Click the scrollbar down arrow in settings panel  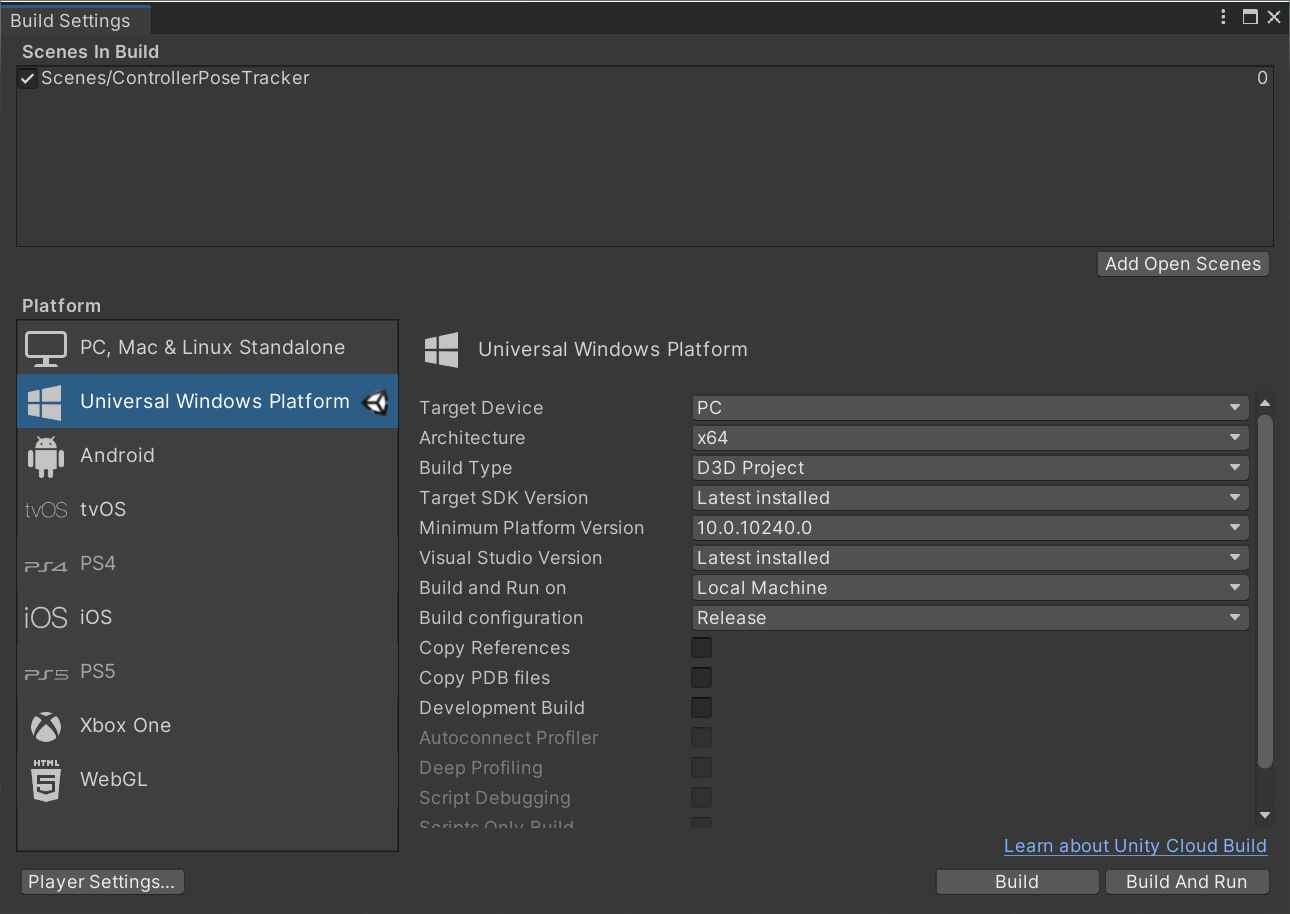[x=1265, y=816]
